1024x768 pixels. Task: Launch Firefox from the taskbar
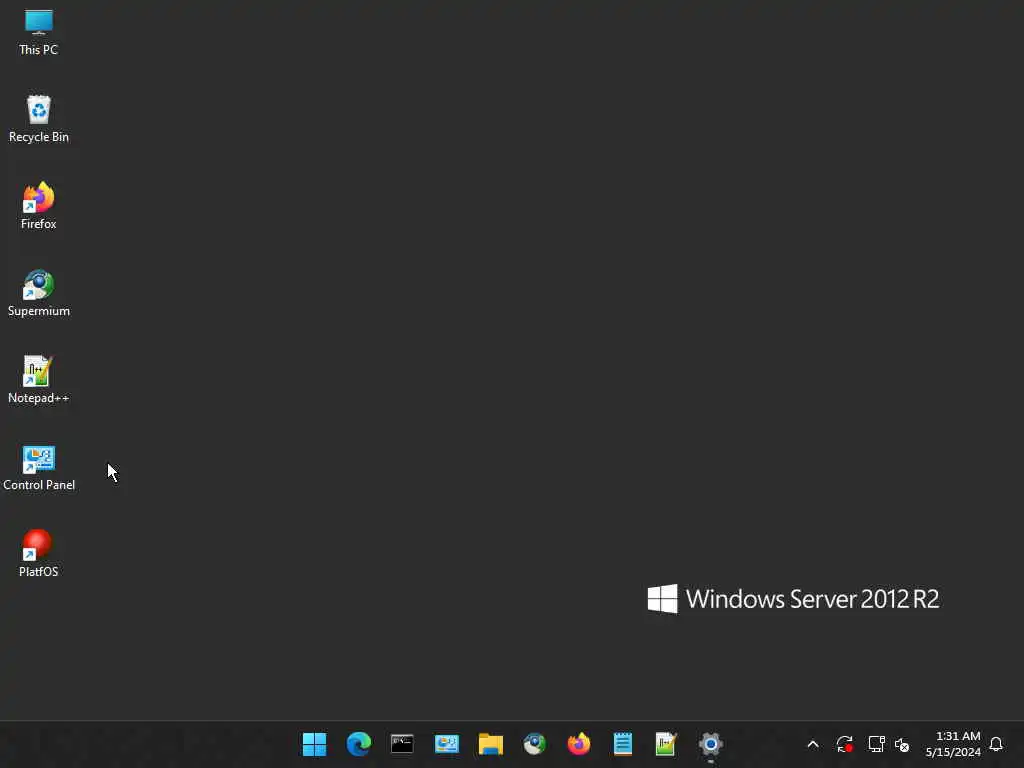pos(579,744)
